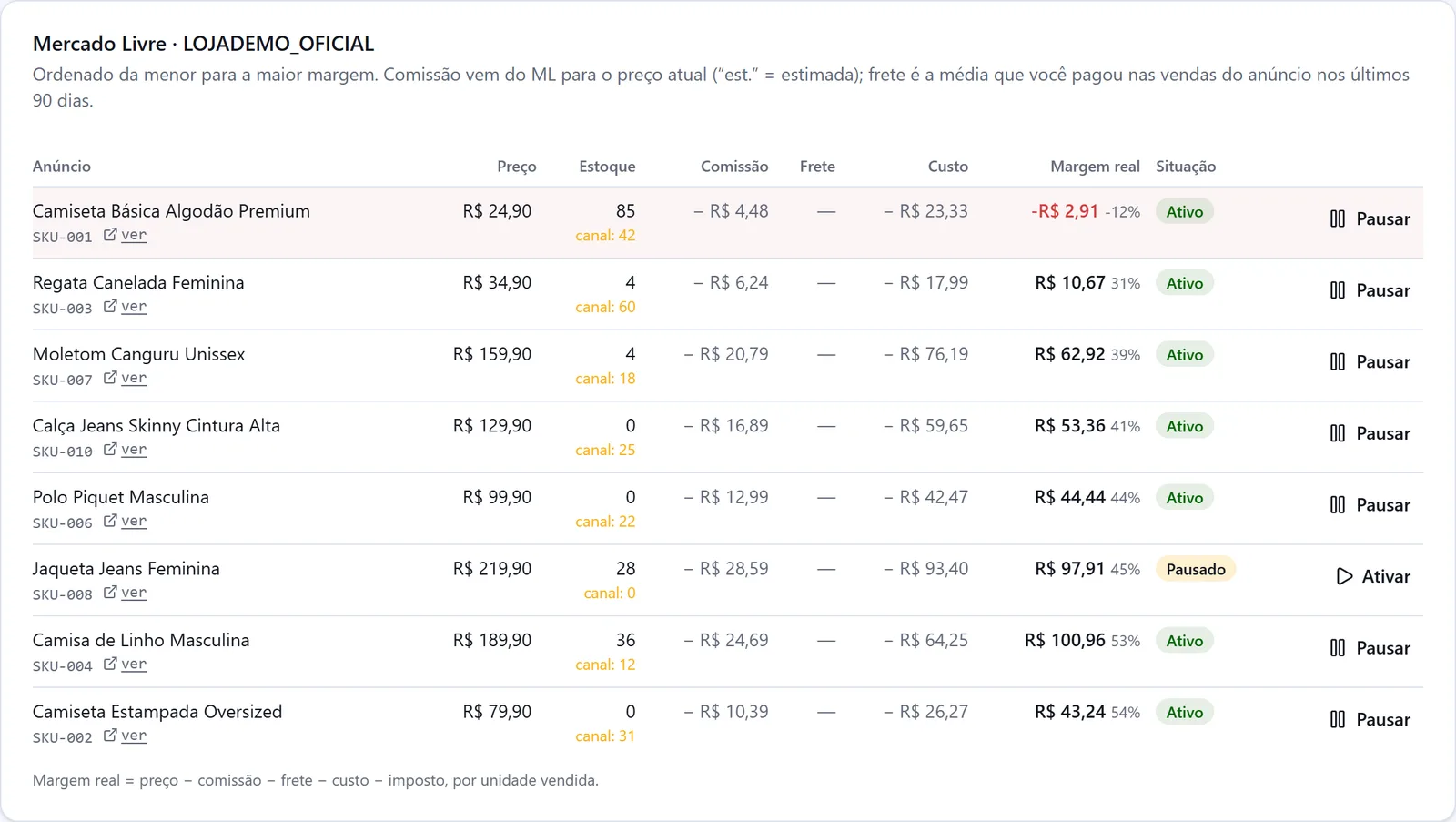Click 'Moletom Canguru Unissex' title
Image resolution: width=1456 pixels, height=822 pixels.
(138, 354)
